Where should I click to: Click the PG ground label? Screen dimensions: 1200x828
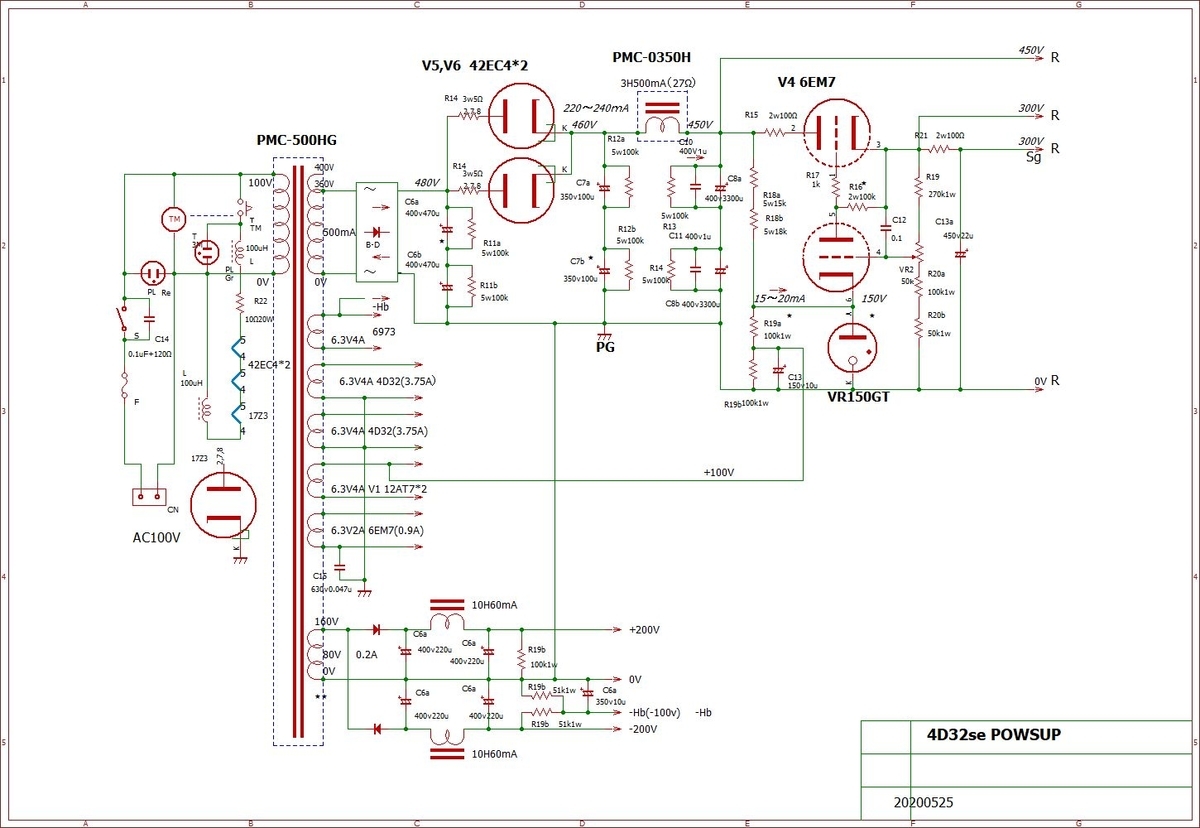coord(604,349)
